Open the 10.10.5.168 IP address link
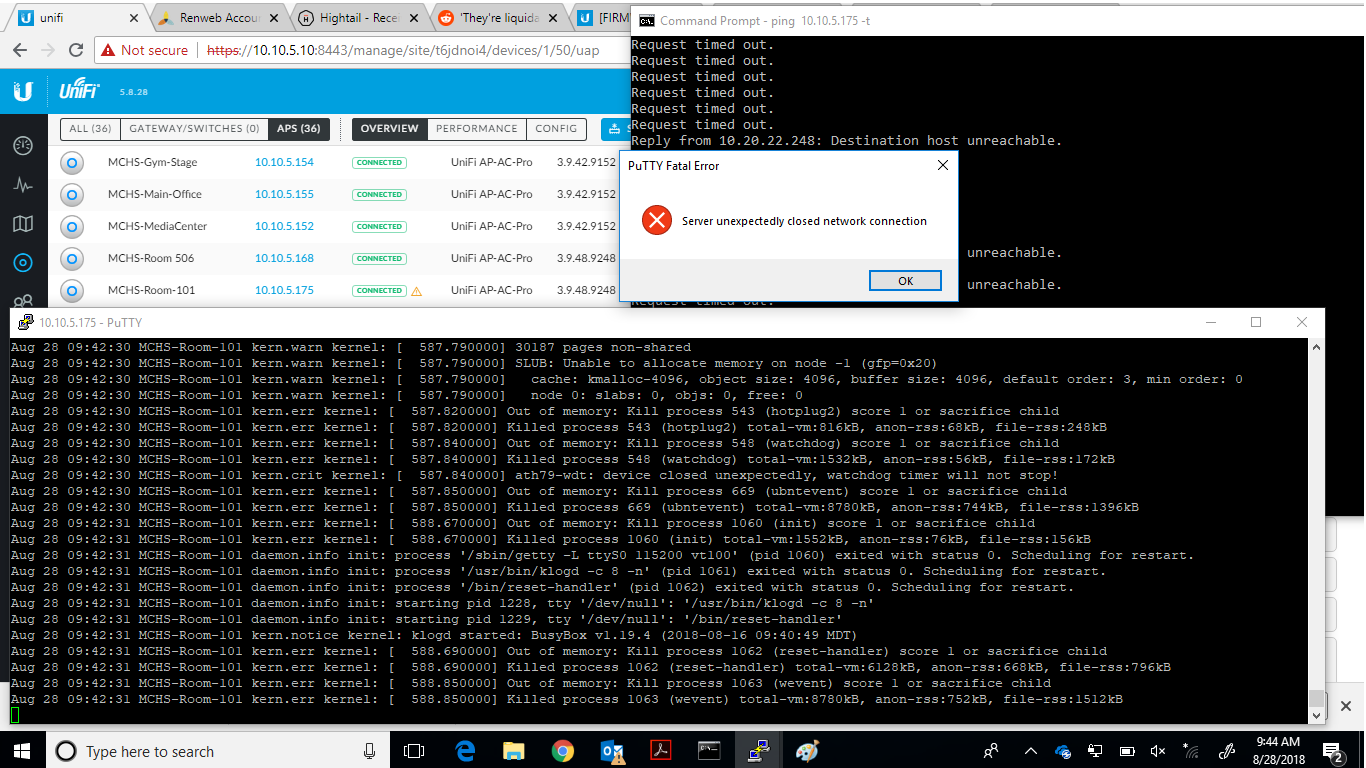The image size is (1366, 768). click(284, 259)
